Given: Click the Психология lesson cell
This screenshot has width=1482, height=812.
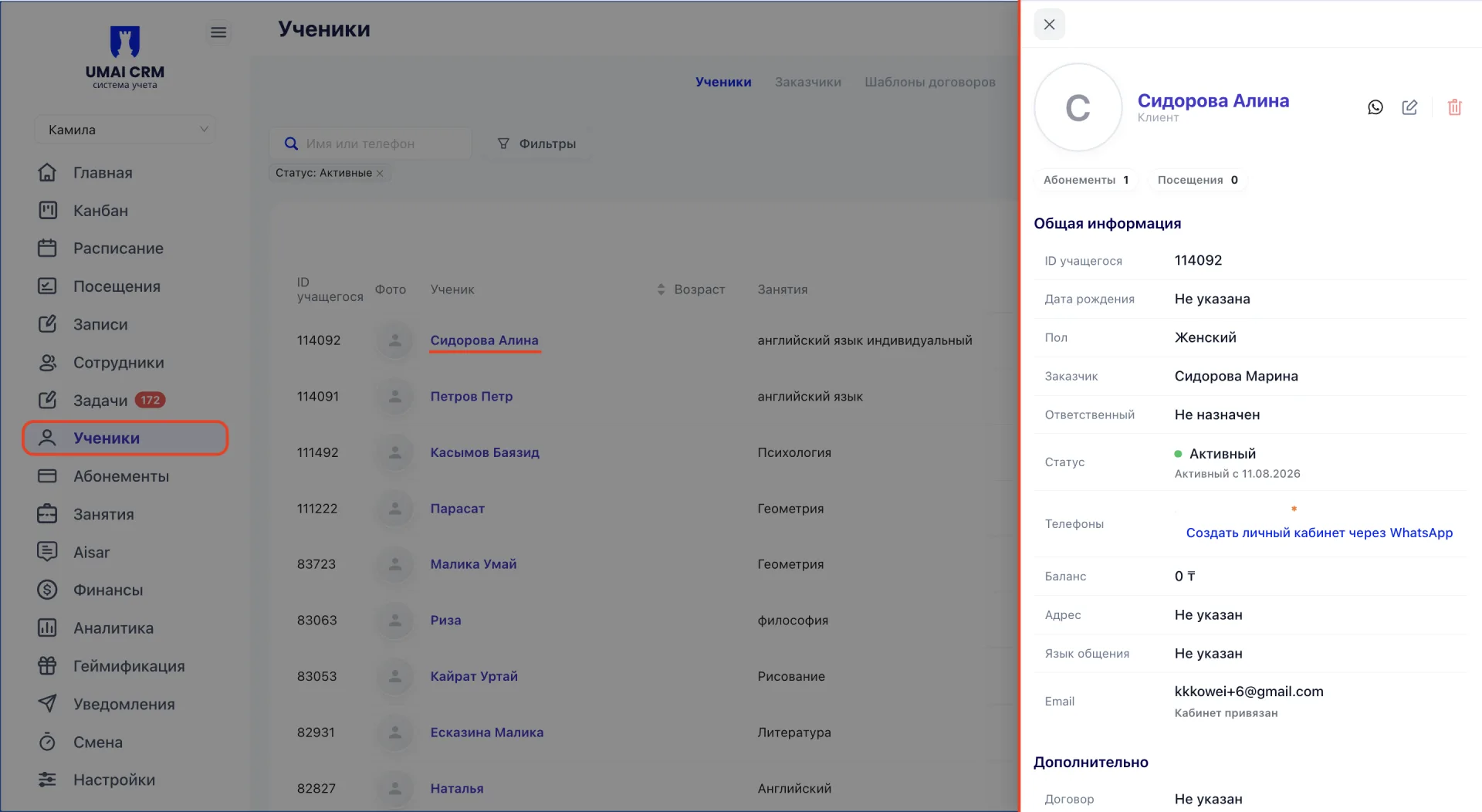Looking at the screenshot, I should (x=794, y=452).
